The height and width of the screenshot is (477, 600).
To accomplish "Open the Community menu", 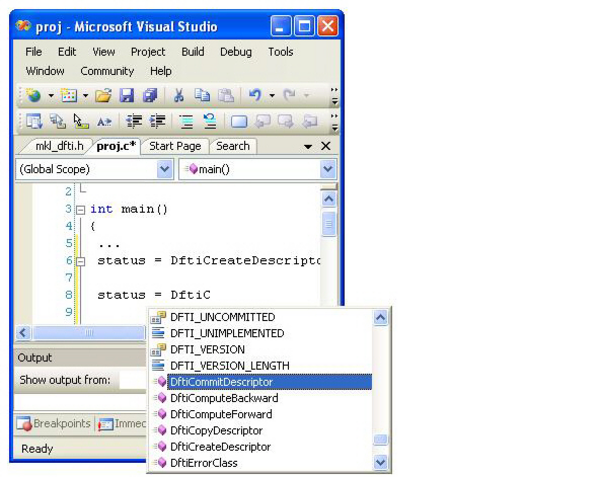I will (107, 71).
